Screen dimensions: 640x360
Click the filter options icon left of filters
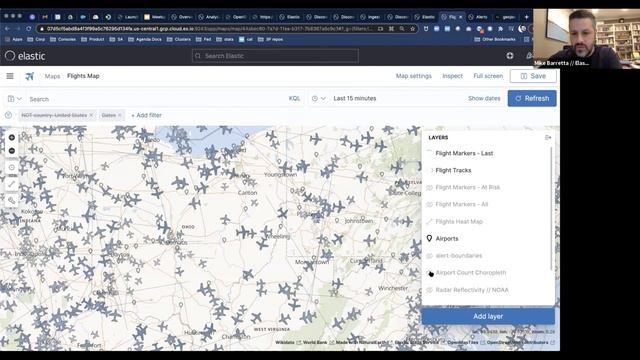point(8,115)
